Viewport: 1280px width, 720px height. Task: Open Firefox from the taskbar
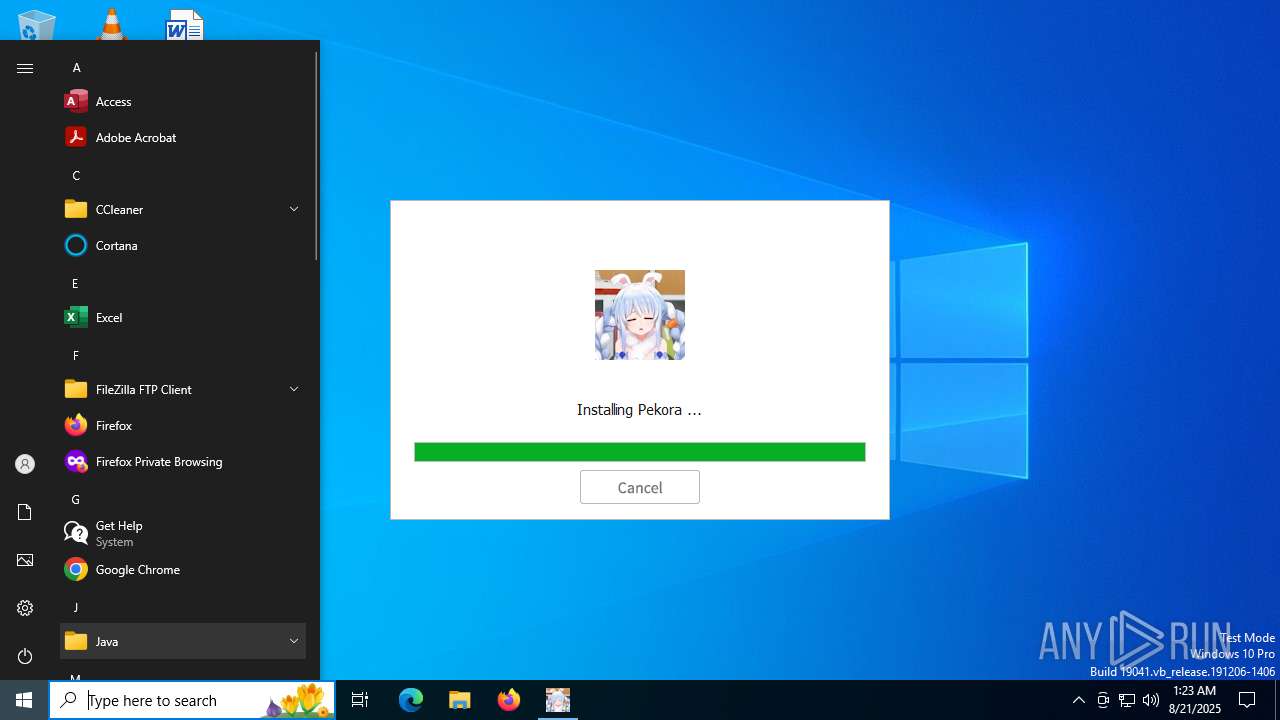508,700
